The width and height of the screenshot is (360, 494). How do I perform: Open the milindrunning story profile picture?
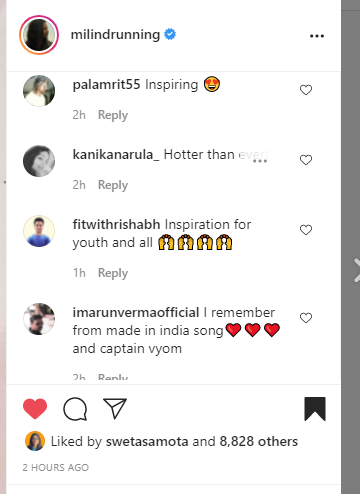click(39, 35)
